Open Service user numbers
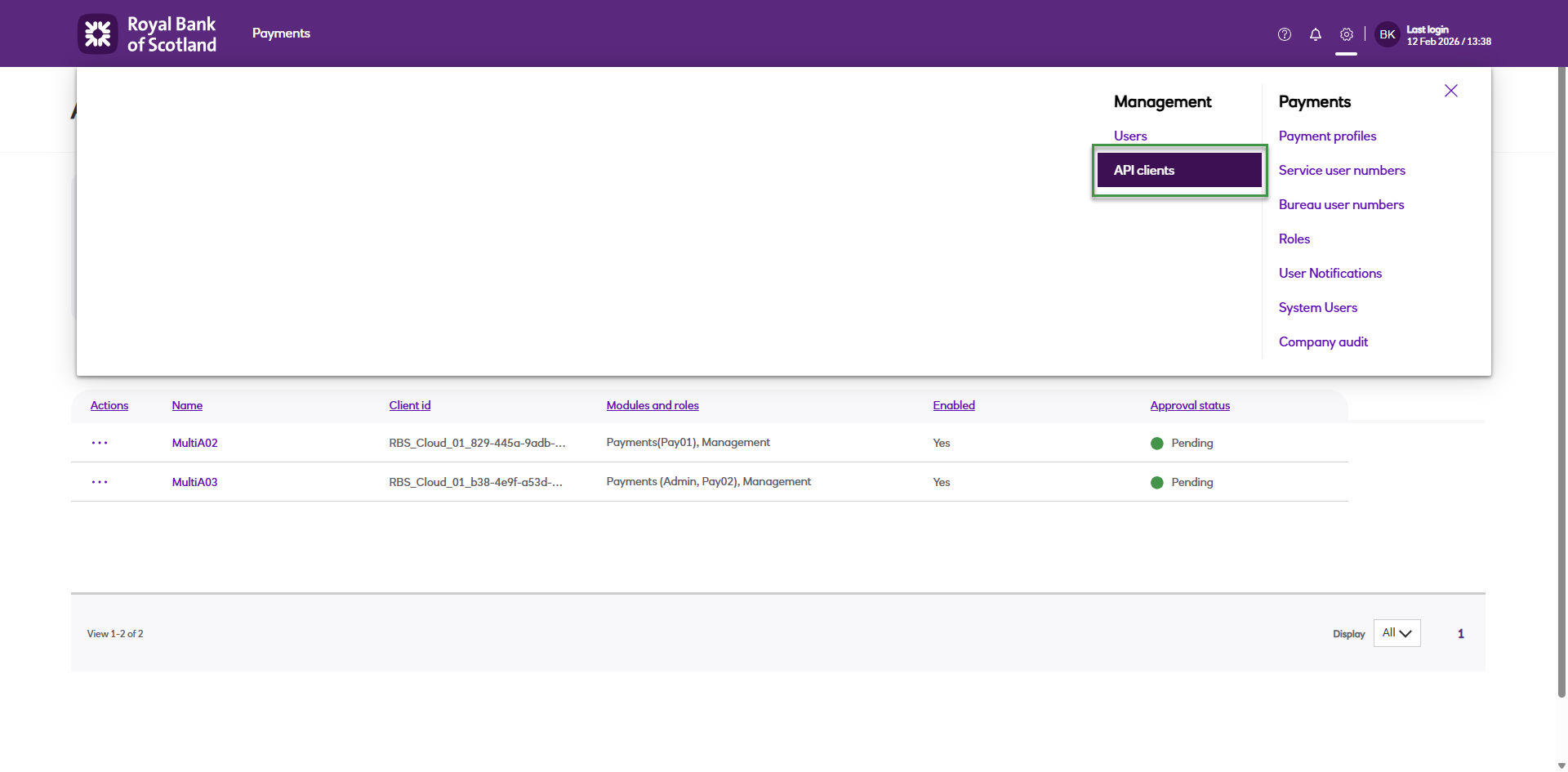 pos(1342,170)
